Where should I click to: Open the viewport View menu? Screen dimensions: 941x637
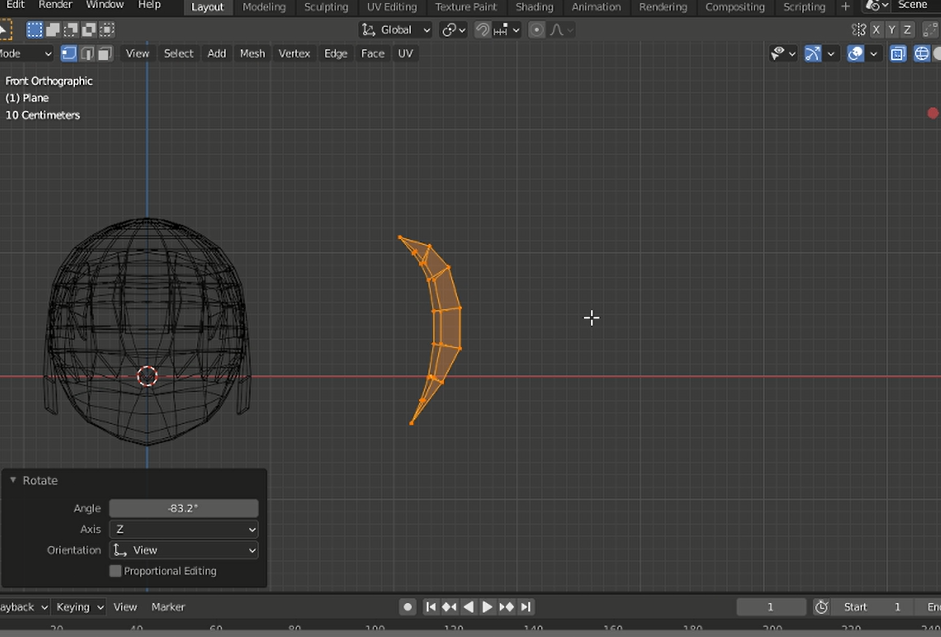(137, 53)
